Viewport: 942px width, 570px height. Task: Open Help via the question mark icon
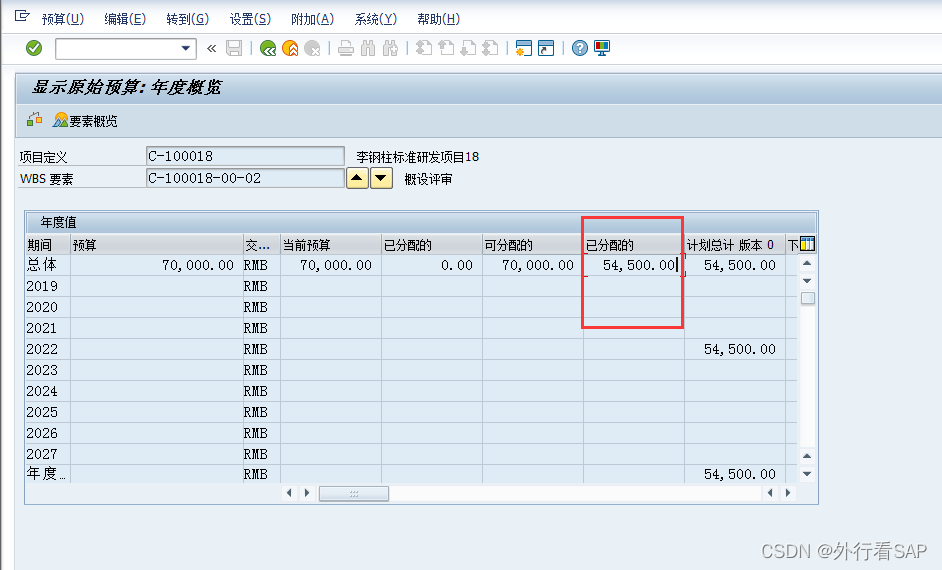click(580, 48)
